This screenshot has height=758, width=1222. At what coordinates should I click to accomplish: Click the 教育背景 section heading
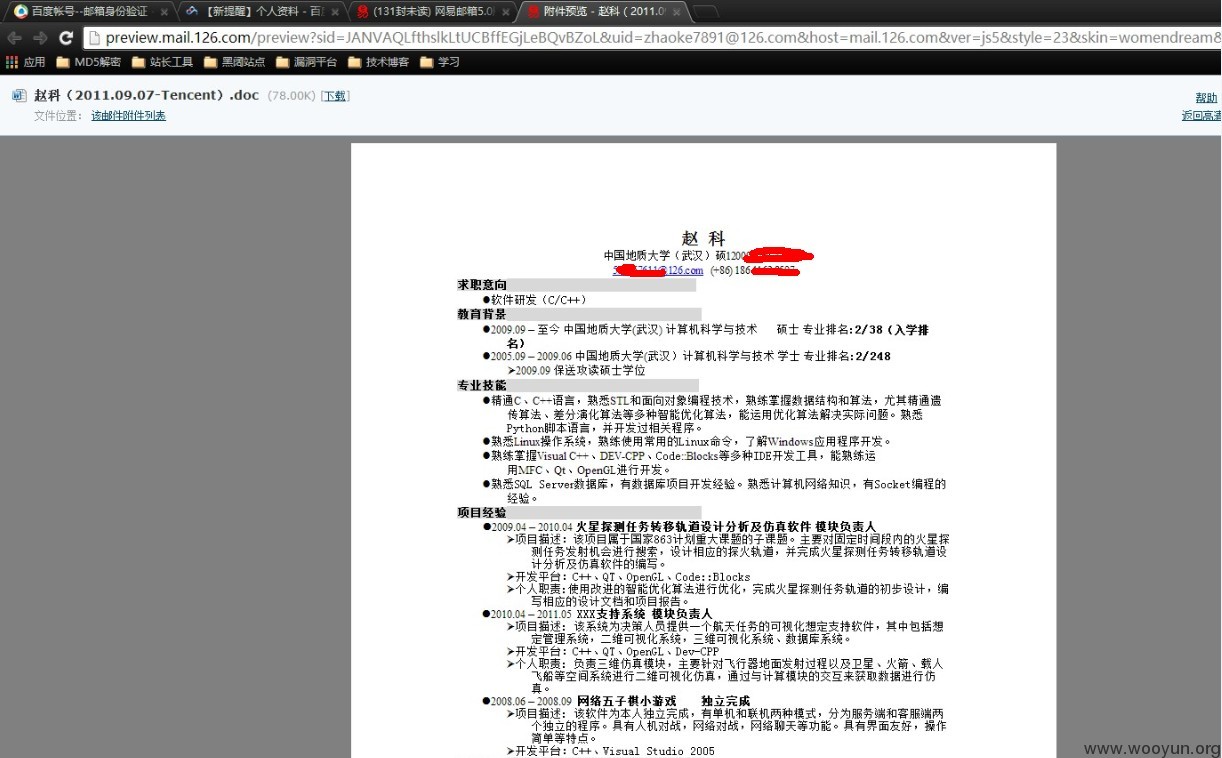tap(482, 314)
